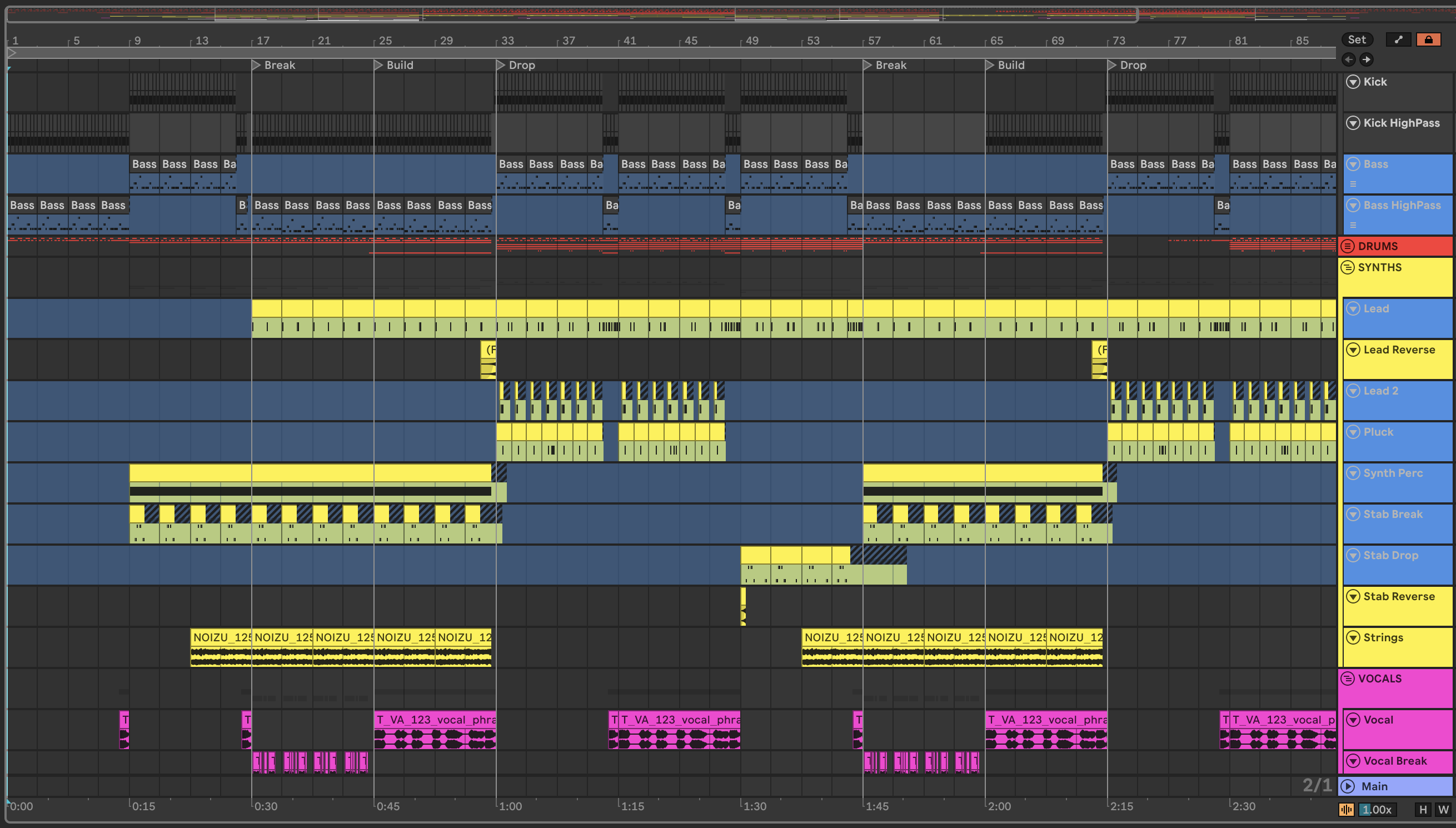Collapse the SYNTHS group fold icon
The image size is (1456, 828).
point(1348,267)
